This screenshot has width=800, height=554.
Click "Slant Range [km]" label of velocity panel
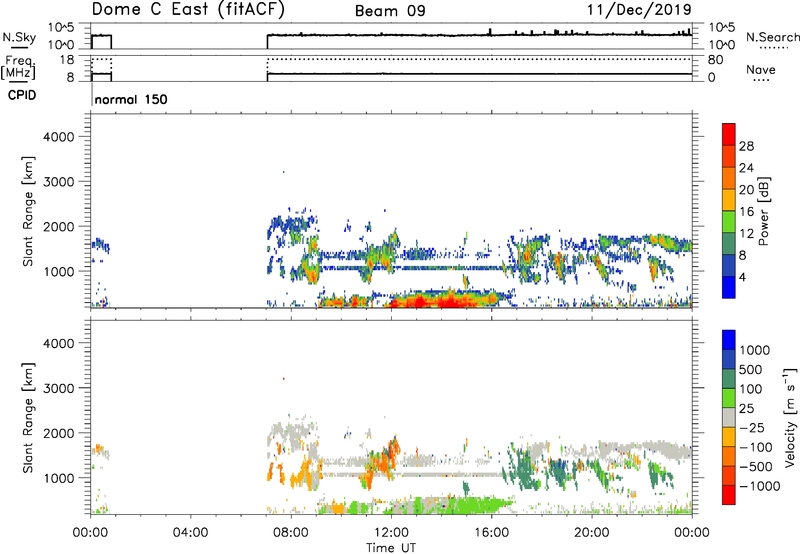click(x=28, y=418)
